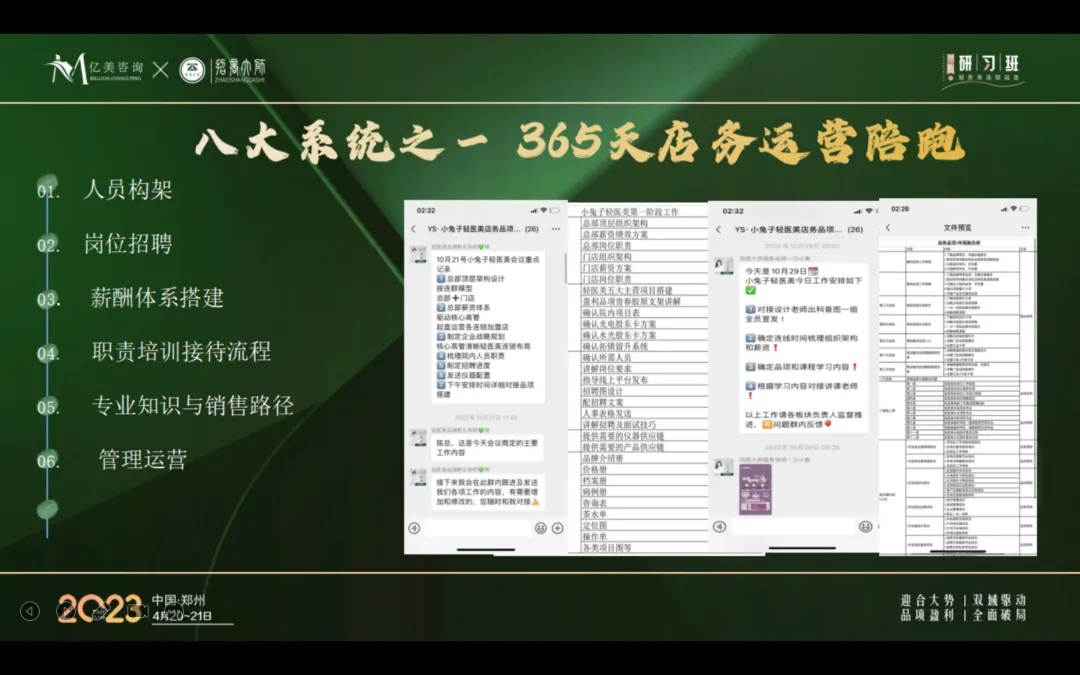Click the next slide arrow over 2023
Screen dimensions: 1080x675
66,611
